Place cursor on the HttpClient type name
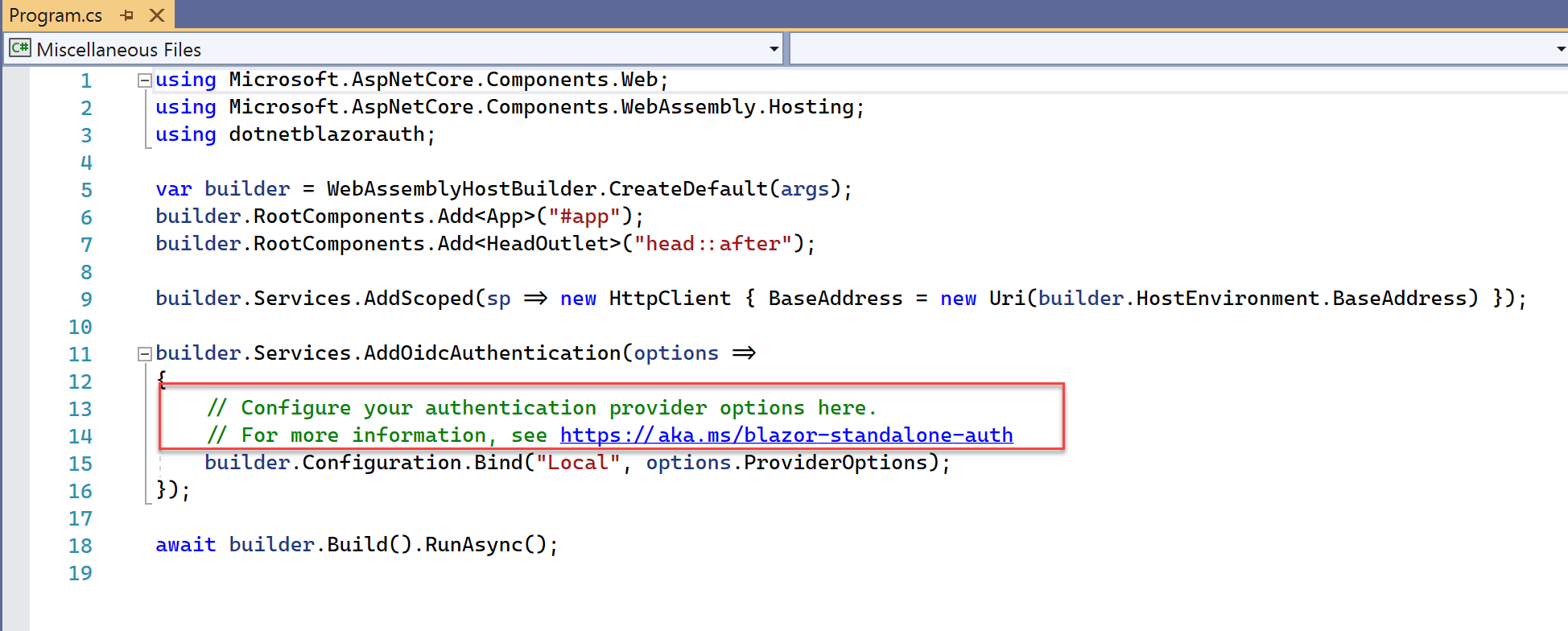This screenshot has height=631, width=1568. (x=669, y=299)
